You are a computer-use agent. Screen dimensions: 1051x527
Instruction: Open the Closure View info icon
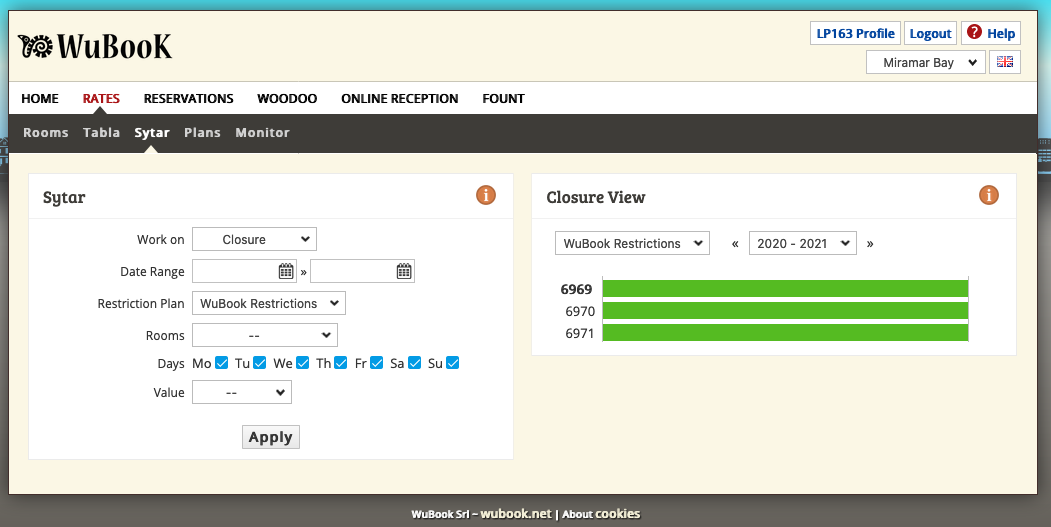point(989,195)
